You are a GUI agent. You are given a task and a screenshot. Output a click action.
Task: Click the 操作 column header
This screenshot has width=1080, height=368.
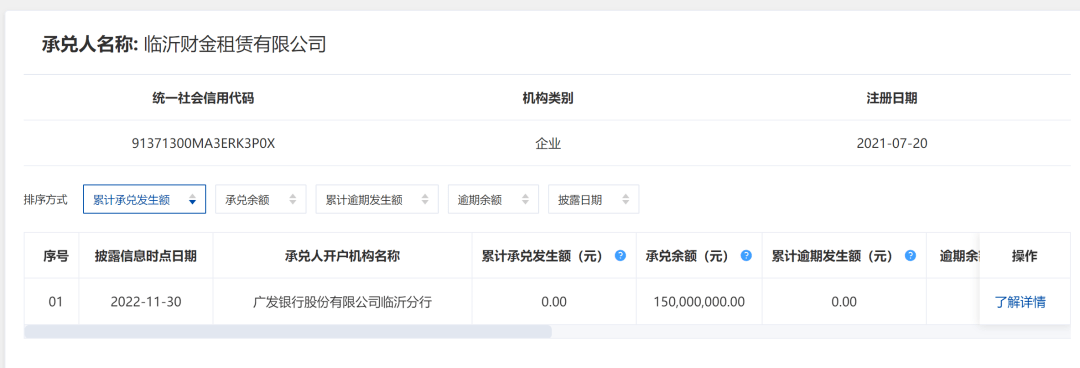click(x=1025, y=256)
